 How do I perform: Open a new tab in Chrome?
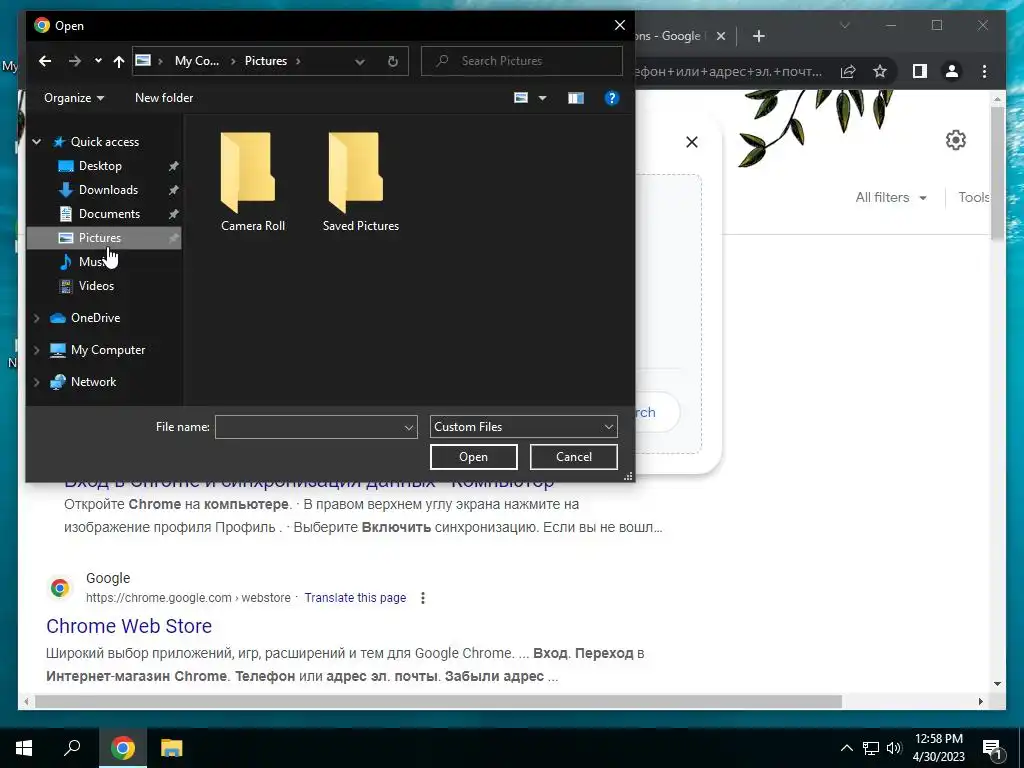tap(758, 36)
